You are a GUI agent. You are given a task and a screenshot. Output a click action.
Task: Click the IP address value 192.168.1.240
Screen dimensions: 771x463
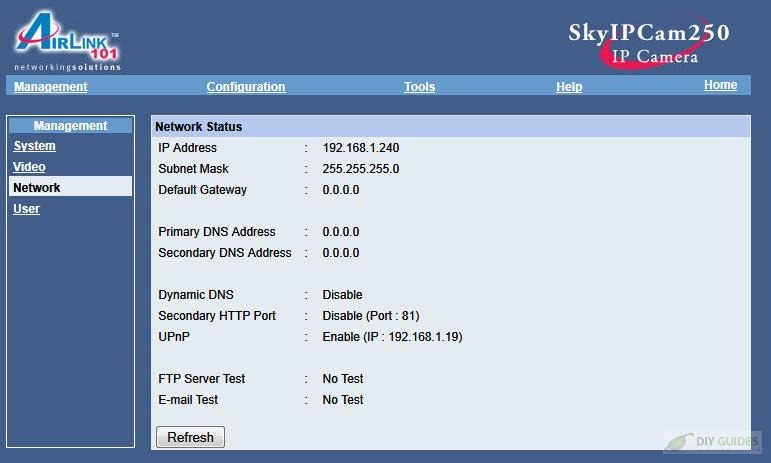coord(360,148)
